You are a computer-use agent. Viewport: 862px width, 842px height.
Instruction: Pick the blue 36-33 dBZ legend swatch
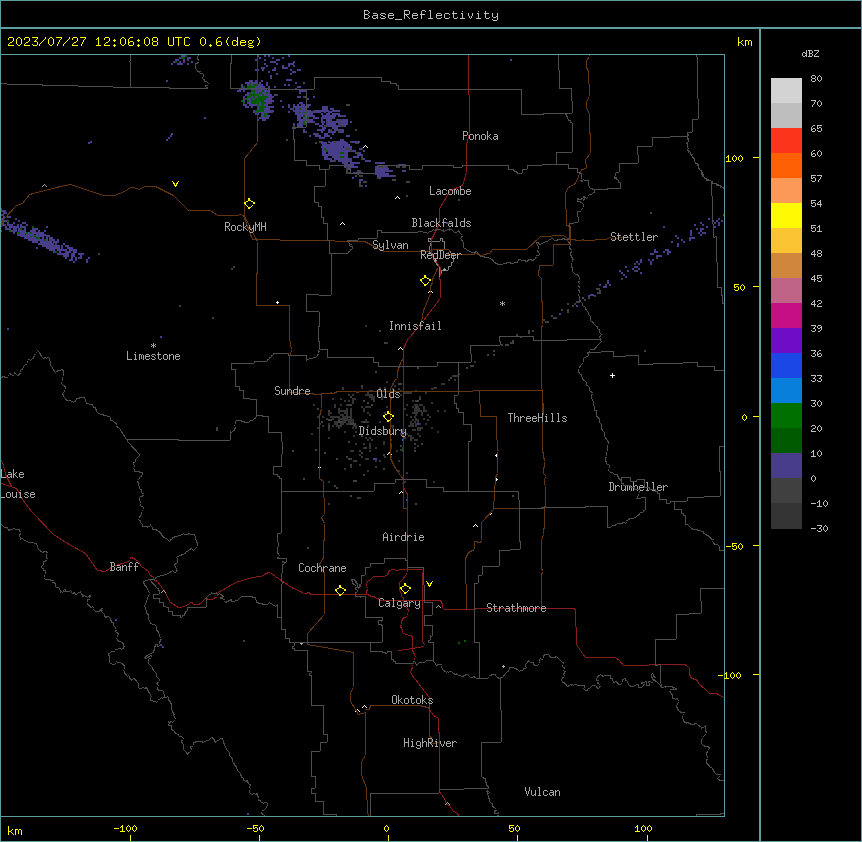[786, 366]
